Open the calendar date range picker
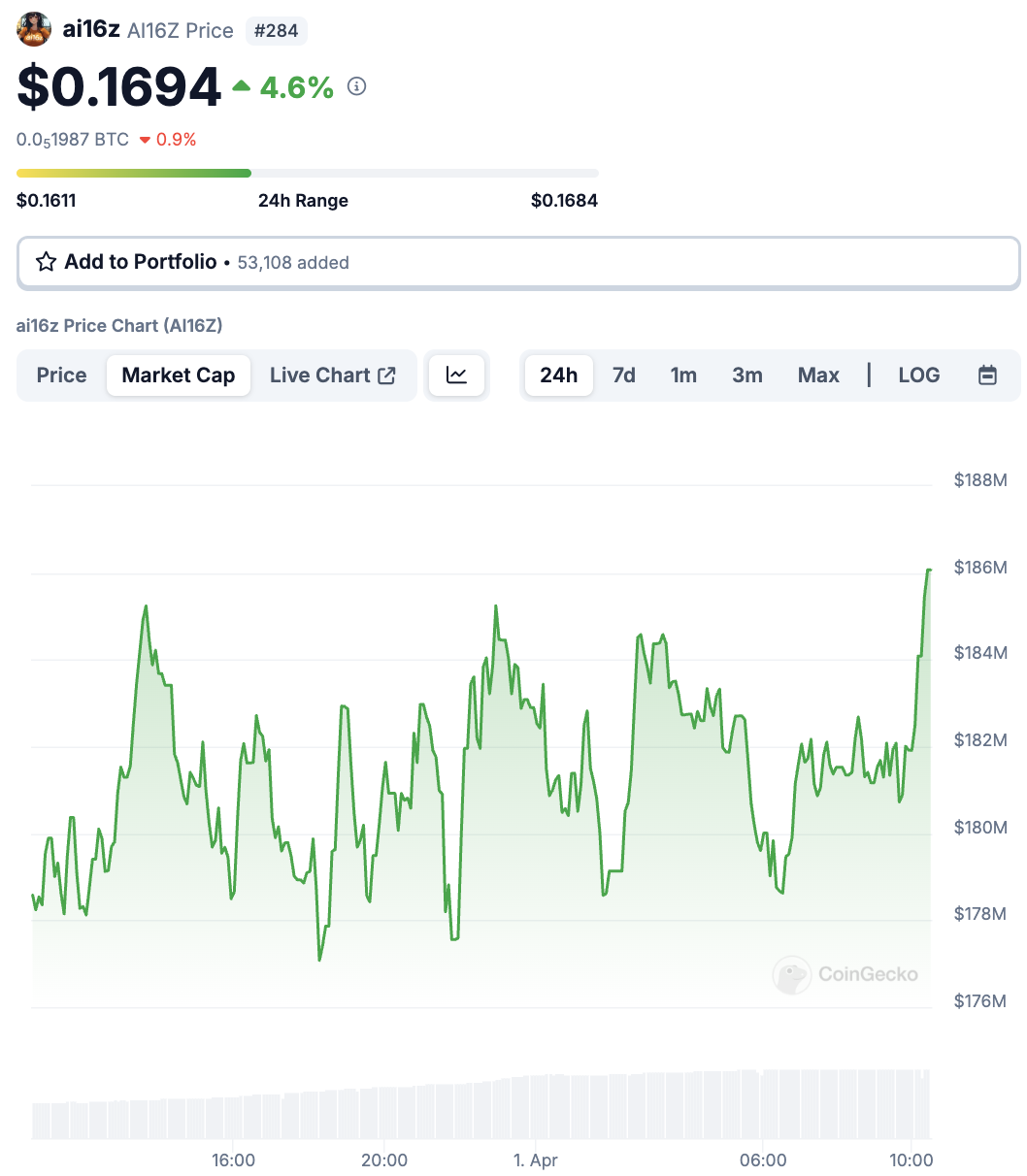 [x=987, y=376]
